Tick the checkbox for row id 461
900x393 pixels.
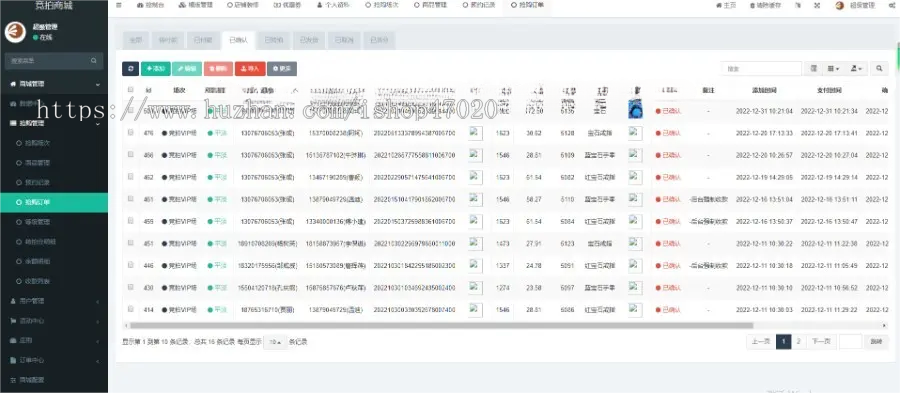pyautogui.click(x=131, y=199)
